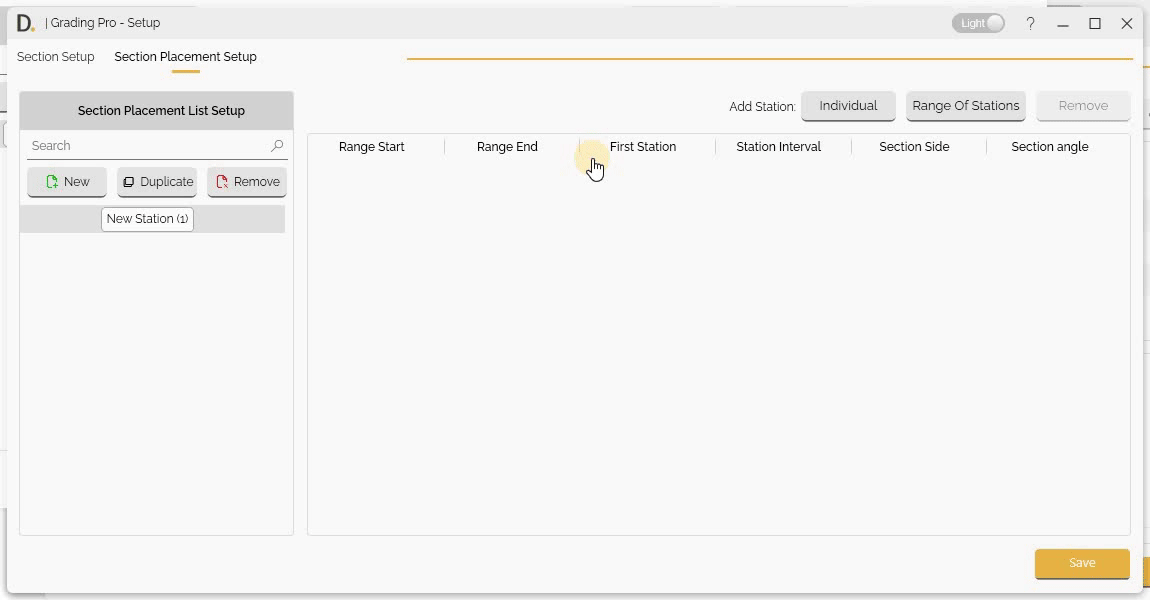Click the First Station column header
This screenshot has width=1150, height=600.
tap(643, 147)
